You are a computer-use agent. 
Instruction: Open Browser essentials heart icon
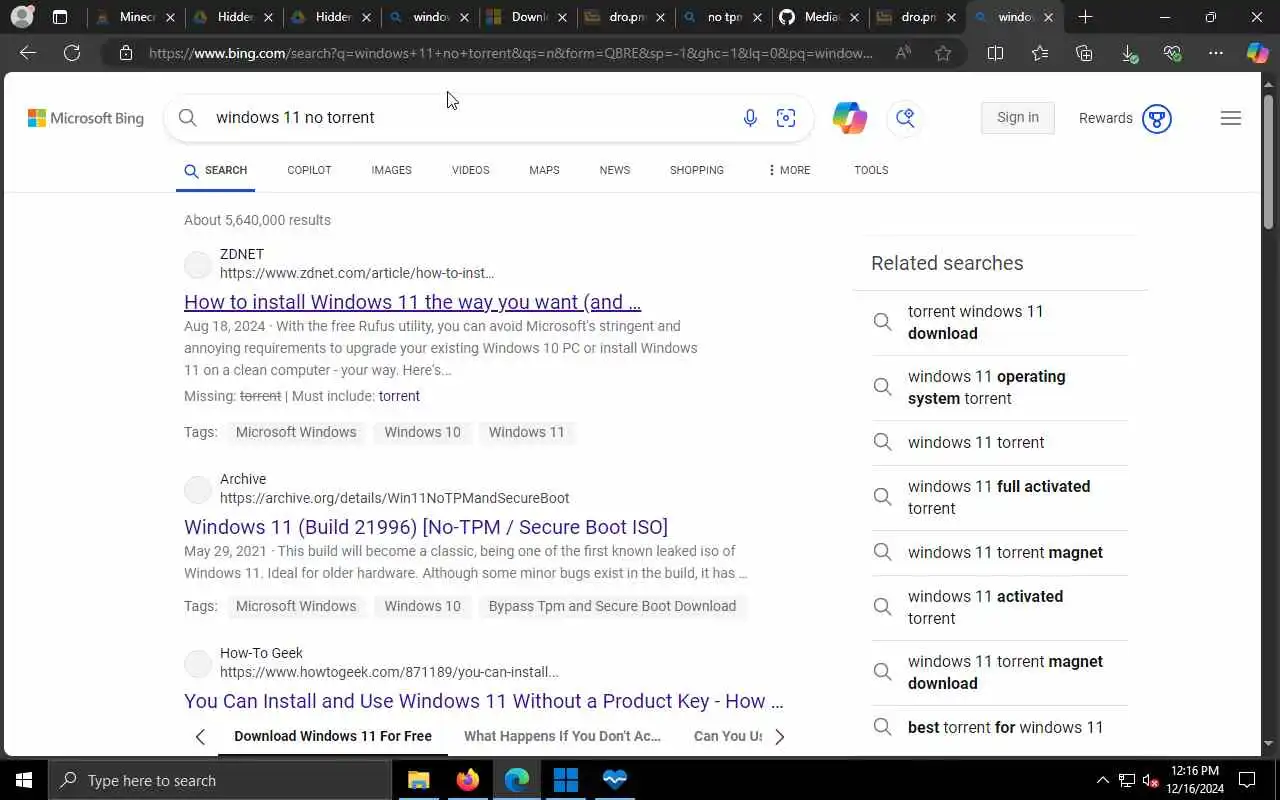1172,53
